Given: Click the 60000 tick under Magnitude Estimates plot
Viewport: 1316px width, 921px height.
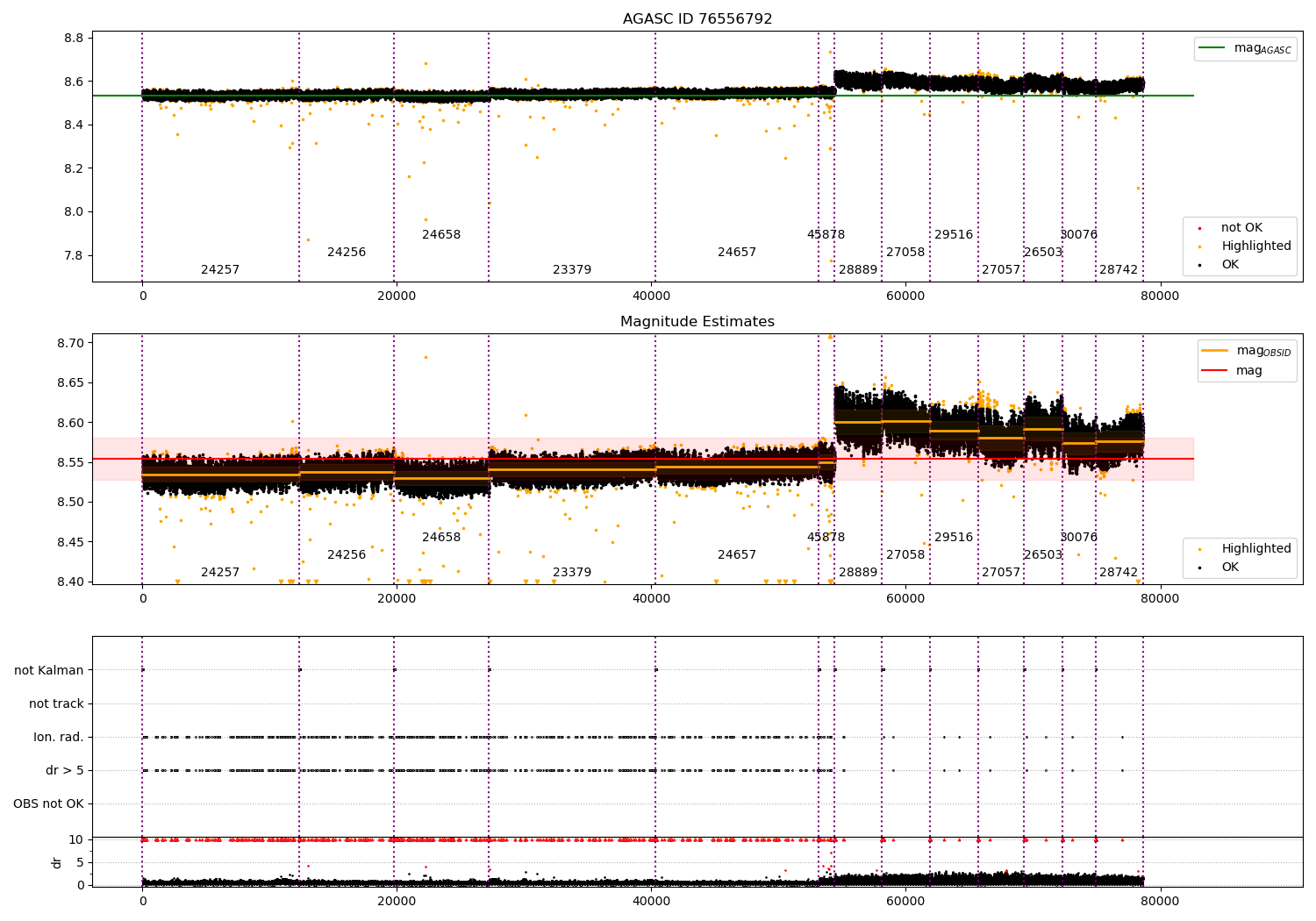Looking at the screenshot, I should coord(905,599).
